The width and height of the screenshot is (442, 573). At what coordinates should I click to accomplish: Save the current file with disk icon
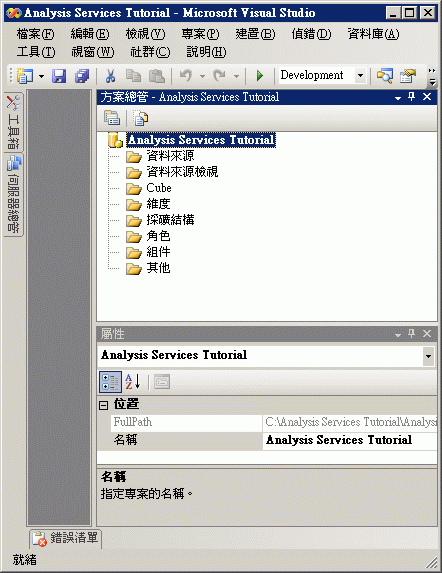pos(59,76)
